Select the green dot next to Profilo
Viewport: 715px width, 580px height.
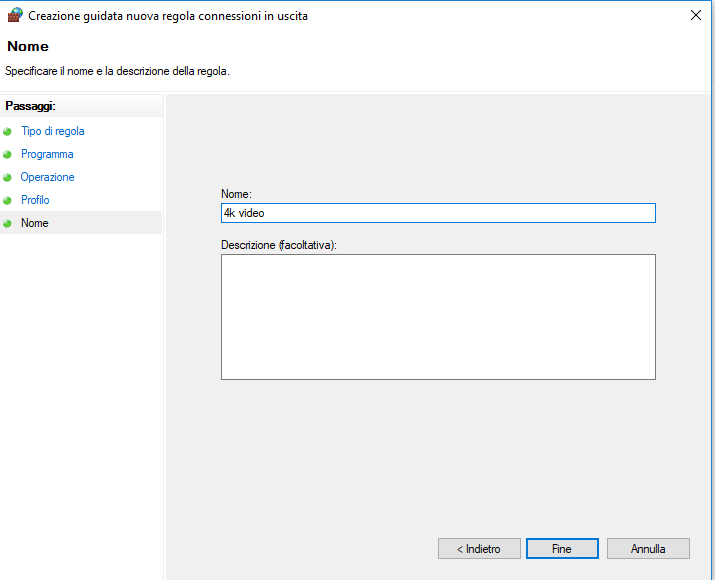[x=8, y=200]
